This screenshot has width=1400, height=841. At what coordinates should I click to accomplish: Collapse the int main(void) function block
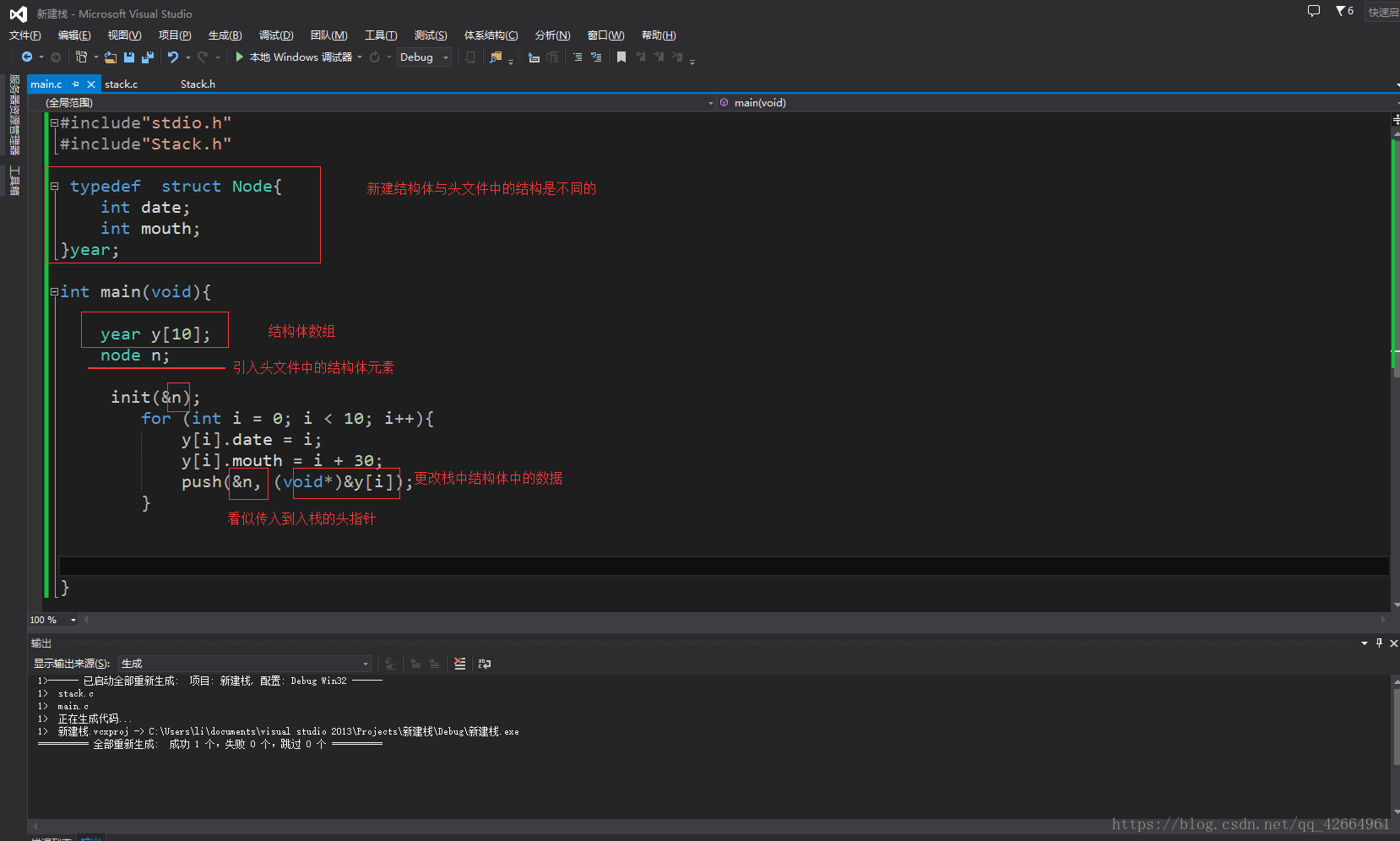click(54, 292)
